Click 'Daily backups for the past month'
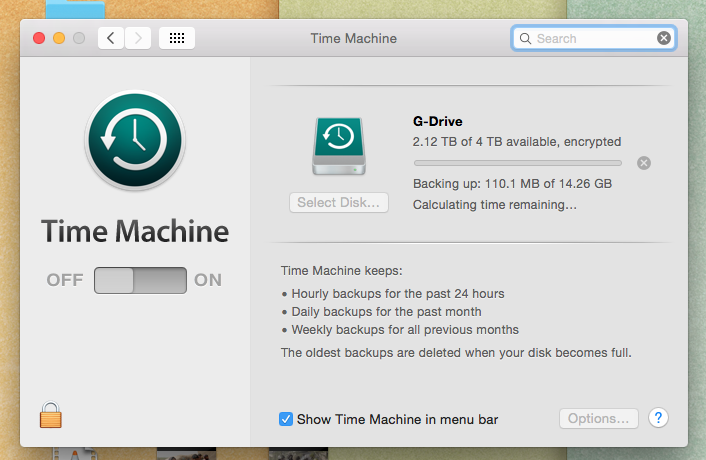This screenshot has width=706, height=460. [386, 312]
